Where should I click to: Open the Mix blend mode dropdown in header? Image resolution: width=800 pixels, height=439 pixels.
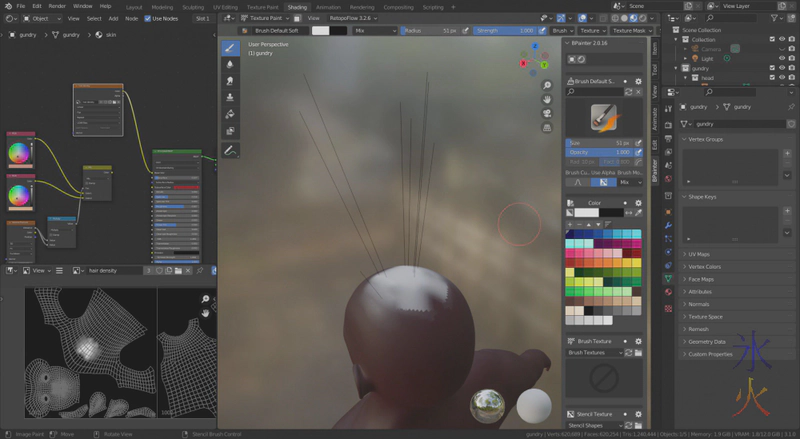click(375, 31)
